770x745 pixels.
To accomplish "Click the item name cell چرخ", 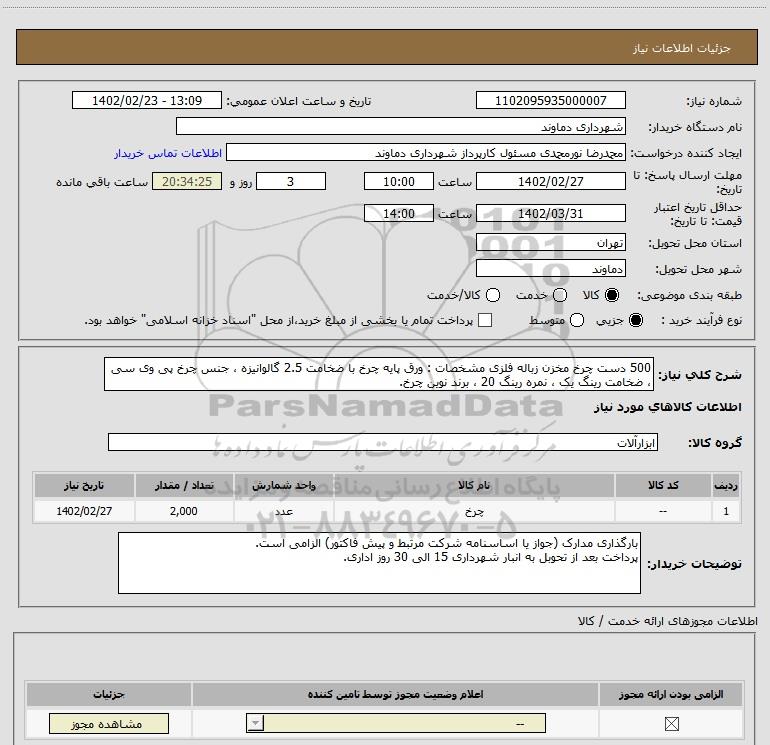I will [x=474, y=511].
